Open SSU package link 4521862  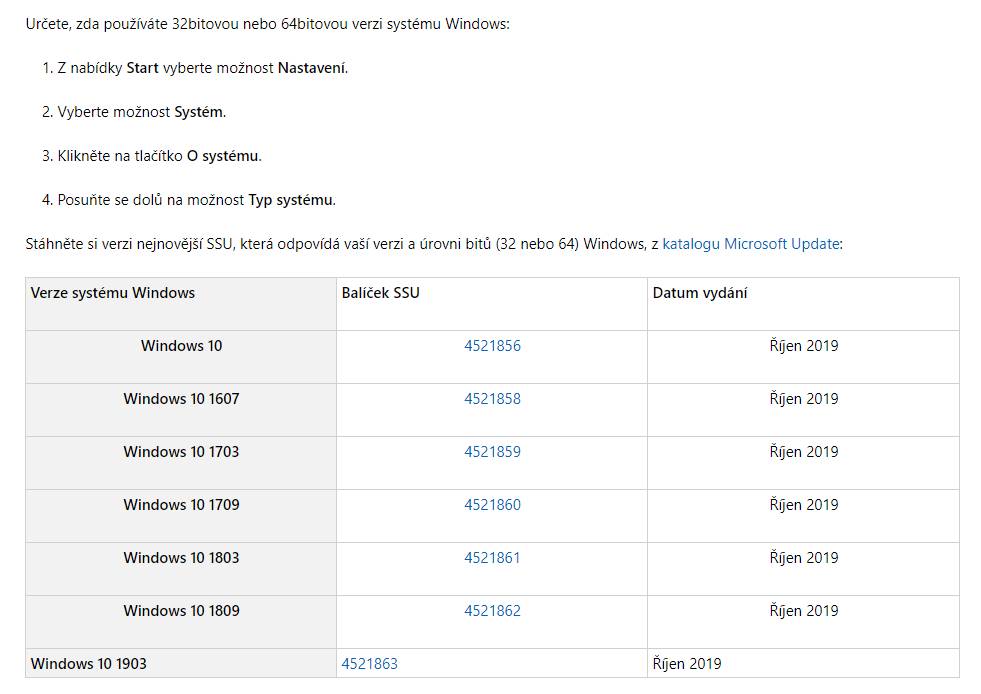click(492, 611)
